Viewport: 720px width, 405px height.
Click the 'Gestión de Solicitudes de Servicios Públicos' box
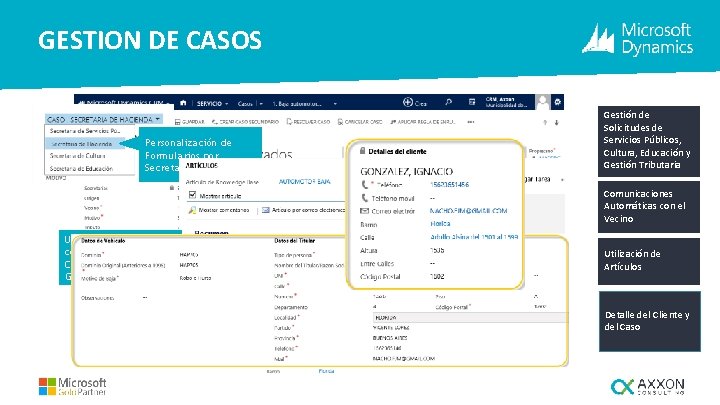pos(649,141)
